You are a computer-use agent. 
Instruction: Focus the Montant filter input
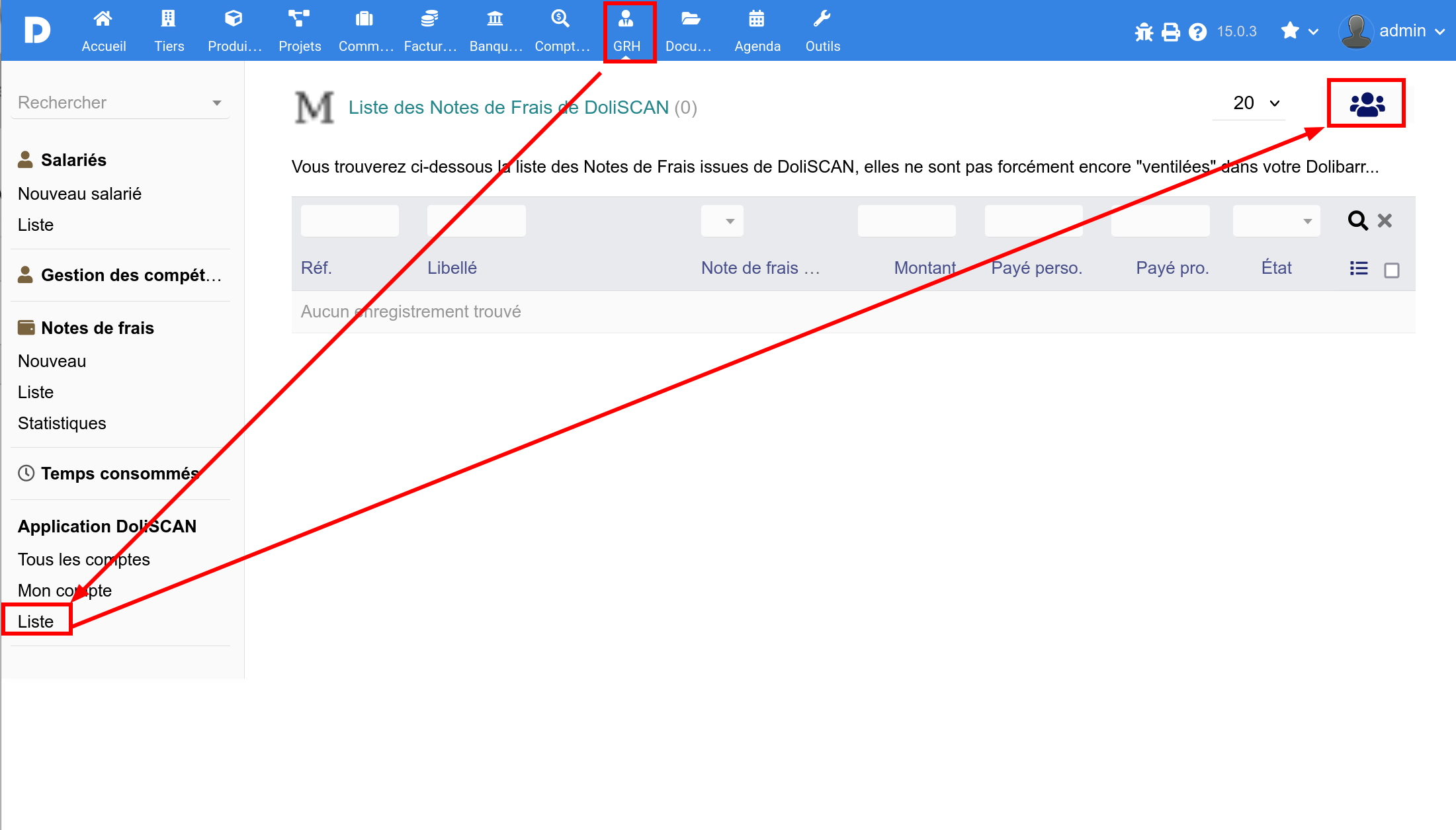pos(907,221)
